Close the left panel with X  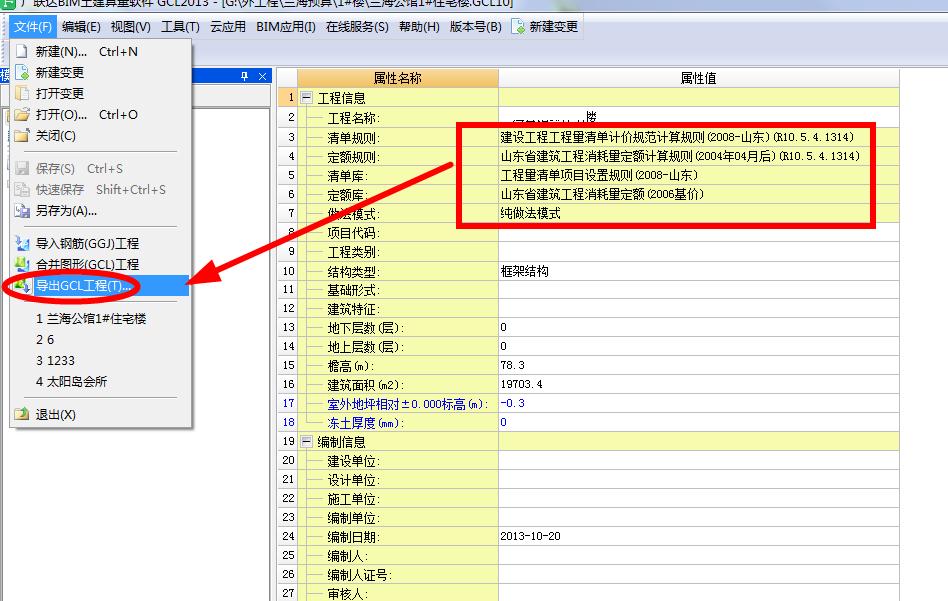coord(262,76)
